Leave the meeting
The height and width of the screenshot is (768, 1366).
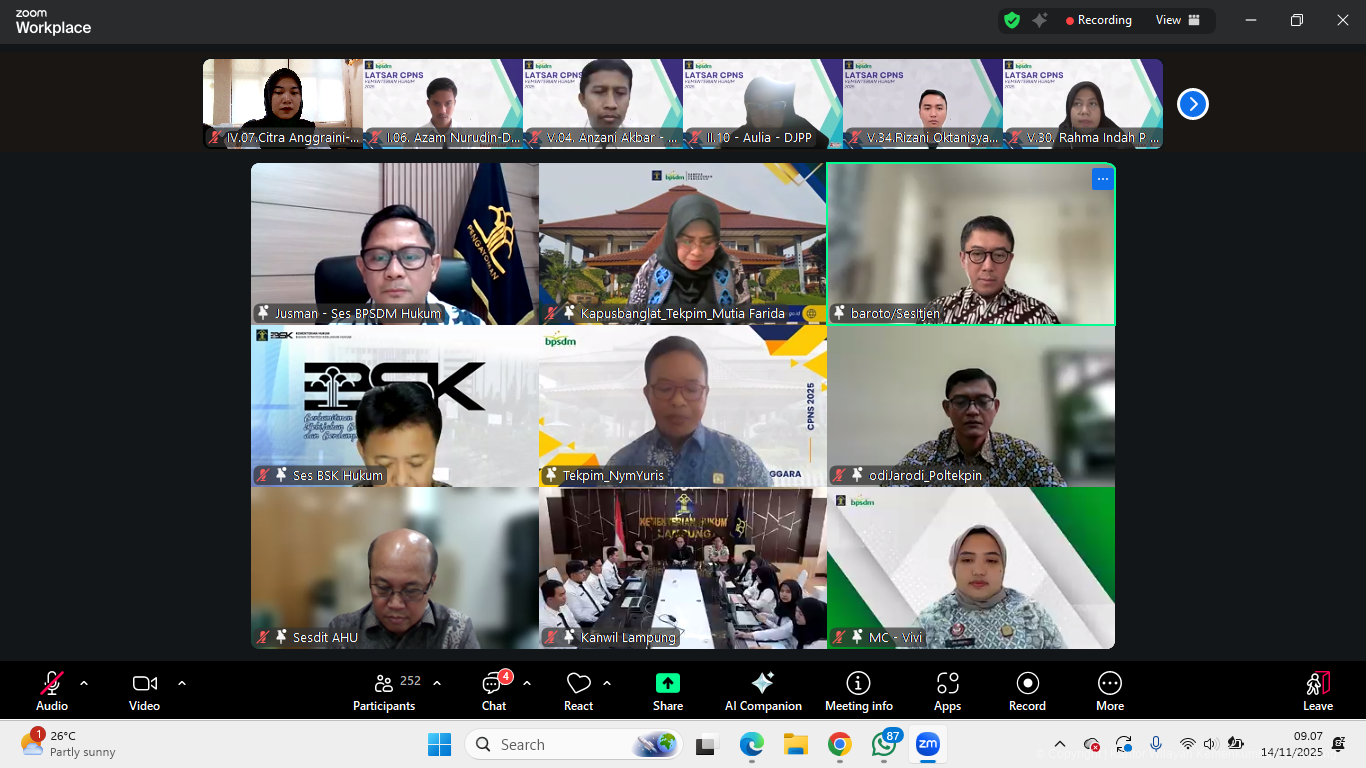coord(1317,690)
